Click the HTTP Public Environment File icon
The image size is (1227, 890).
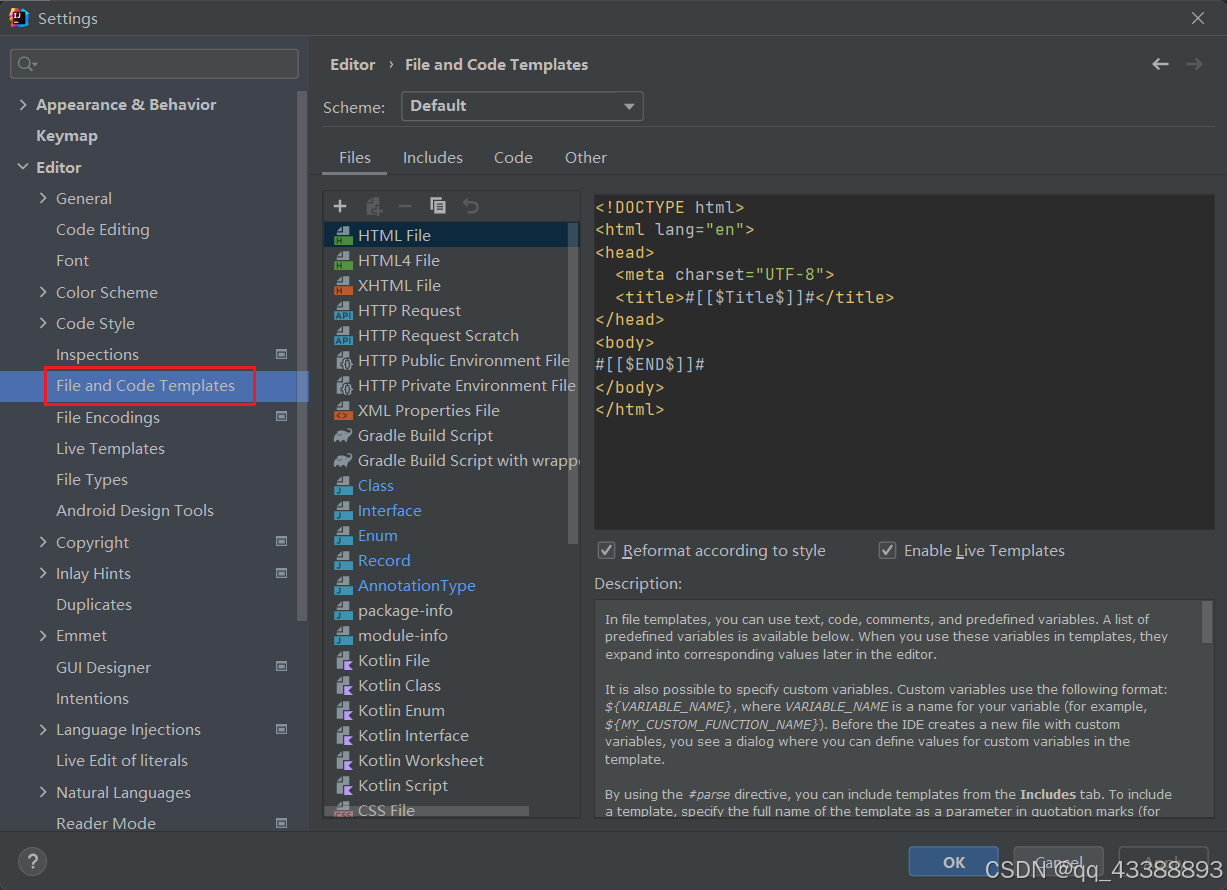(343, 360)
